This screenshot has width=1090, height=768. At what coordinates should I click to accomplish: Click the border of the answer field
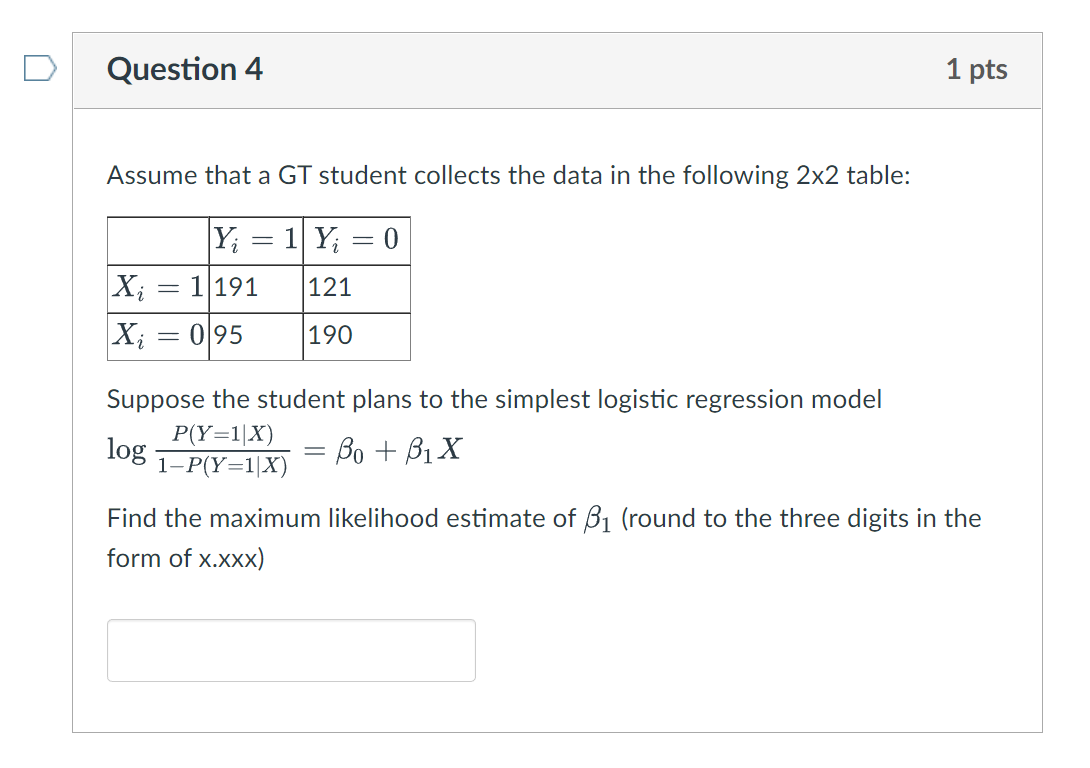[x=290, y=621]
